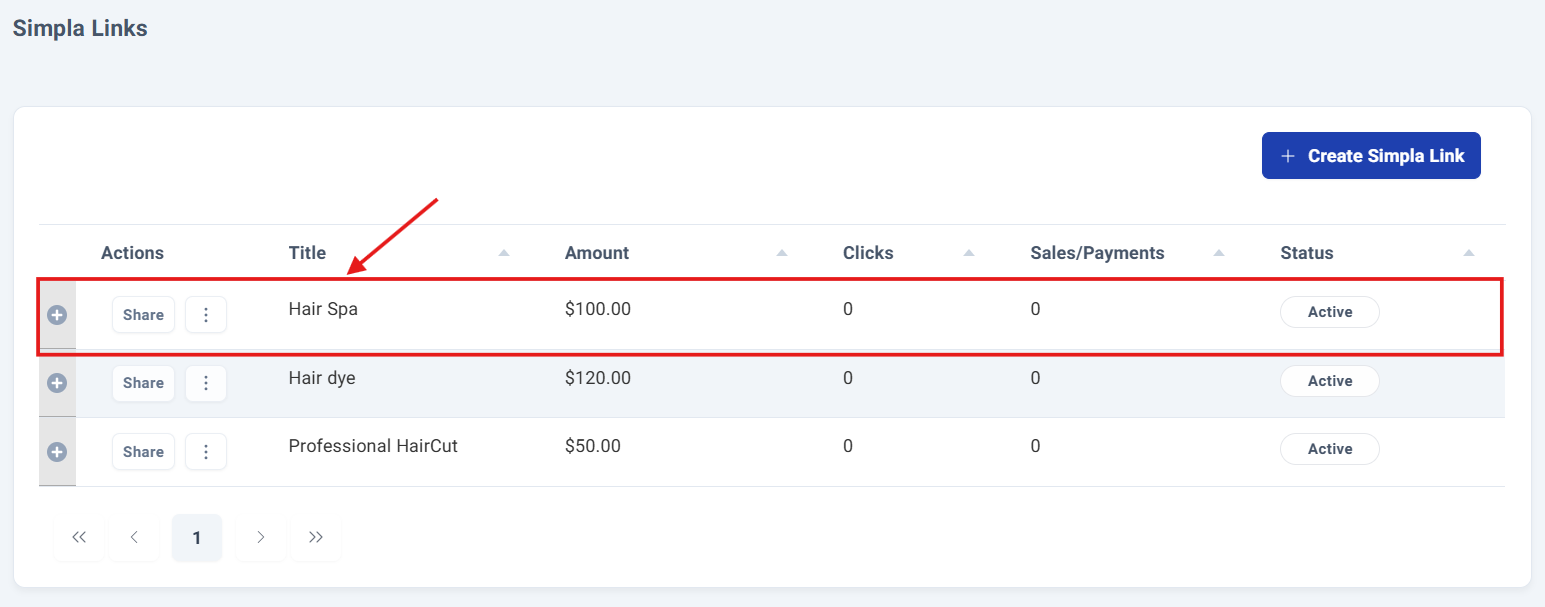Click the Hair dye title text
The height and width of the screenshot is (607, 1545).
coord(322,378)
